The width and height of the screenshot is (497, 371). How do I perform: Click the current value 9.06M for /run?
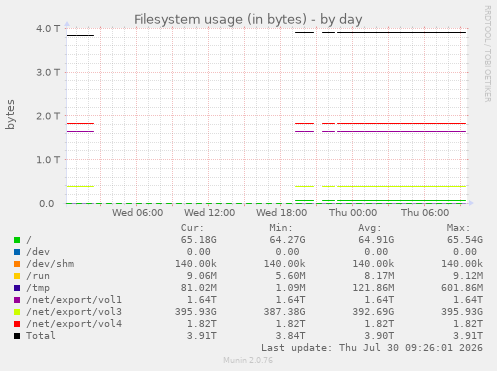pyautogui.click(x=202, y=276)
